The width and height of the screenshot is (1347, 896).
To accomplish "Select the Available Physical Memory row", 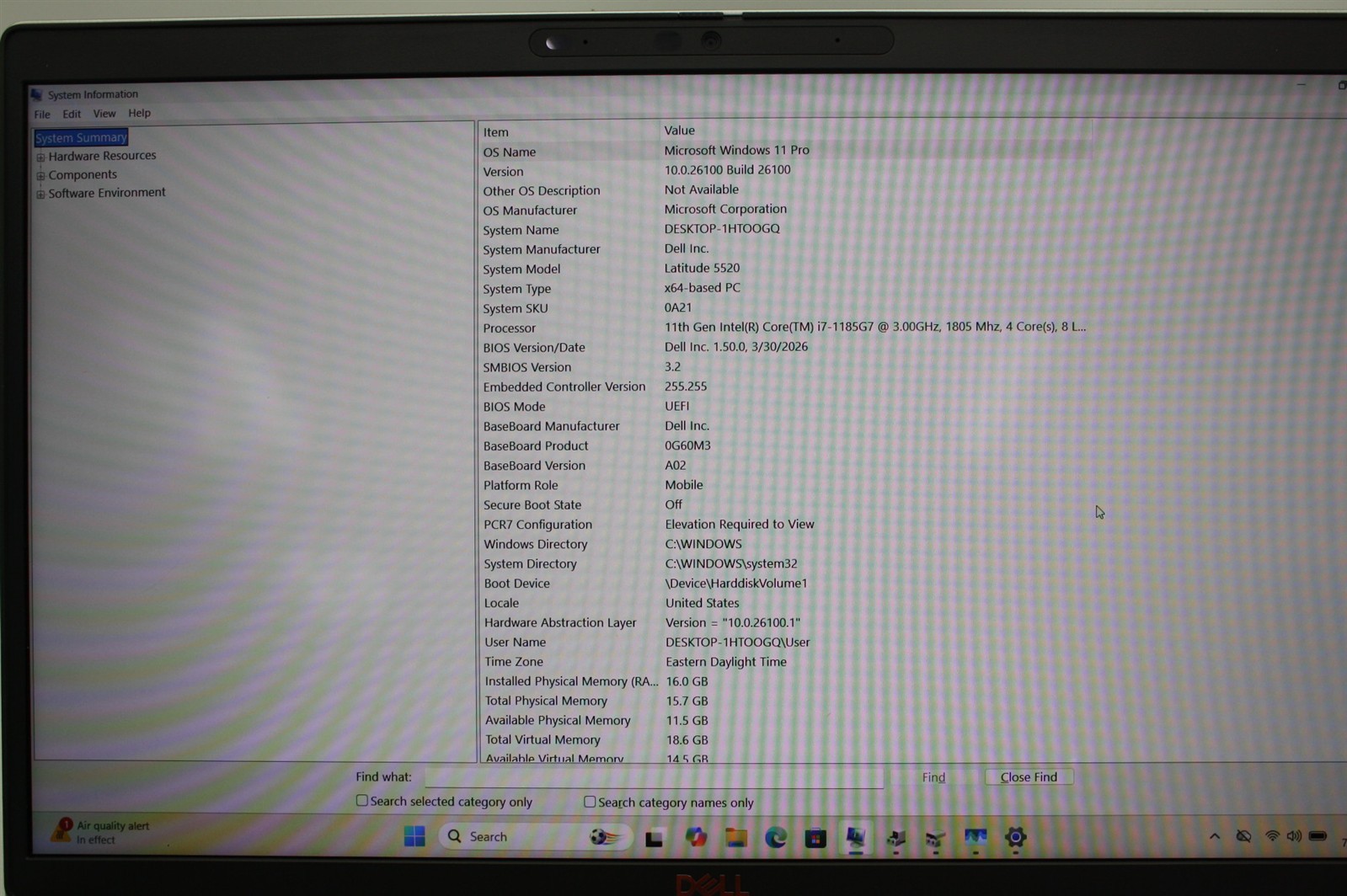I will click(x=785, y=720).
